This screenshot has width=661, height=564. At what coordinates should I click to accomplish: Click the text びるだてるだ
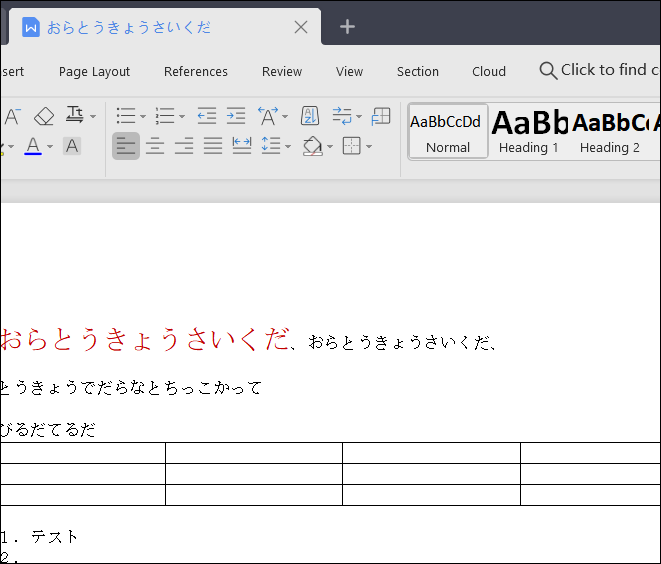48,430
